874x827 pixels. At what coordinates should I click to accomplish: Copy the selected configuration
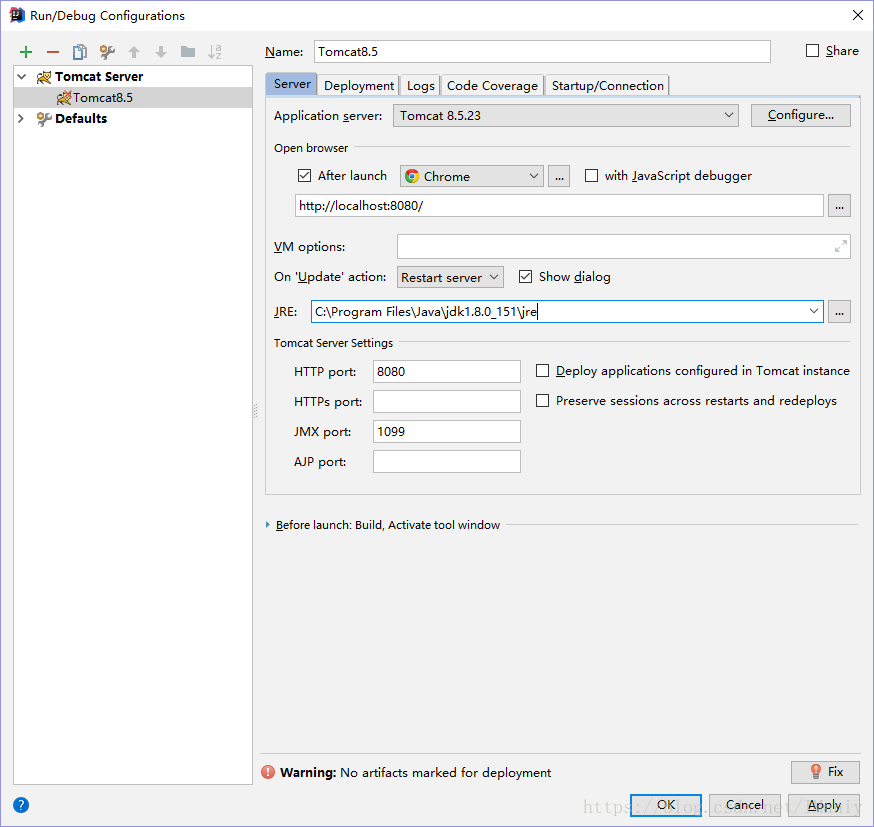click(x=80, y=52)
